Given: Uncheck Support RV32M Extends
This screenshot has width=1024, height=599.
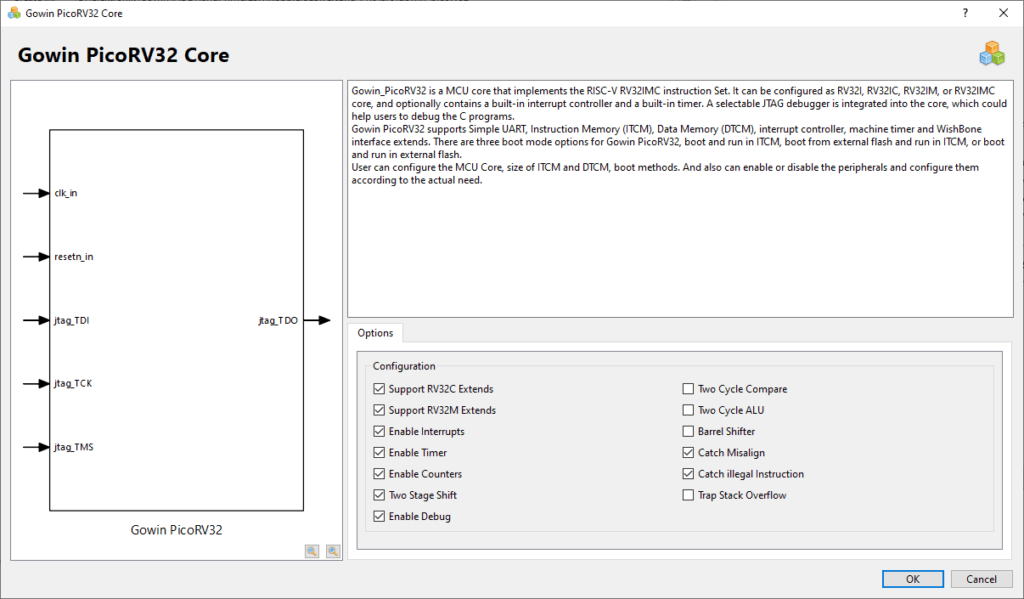Looking at the screenshot, I should click(379, 410).
